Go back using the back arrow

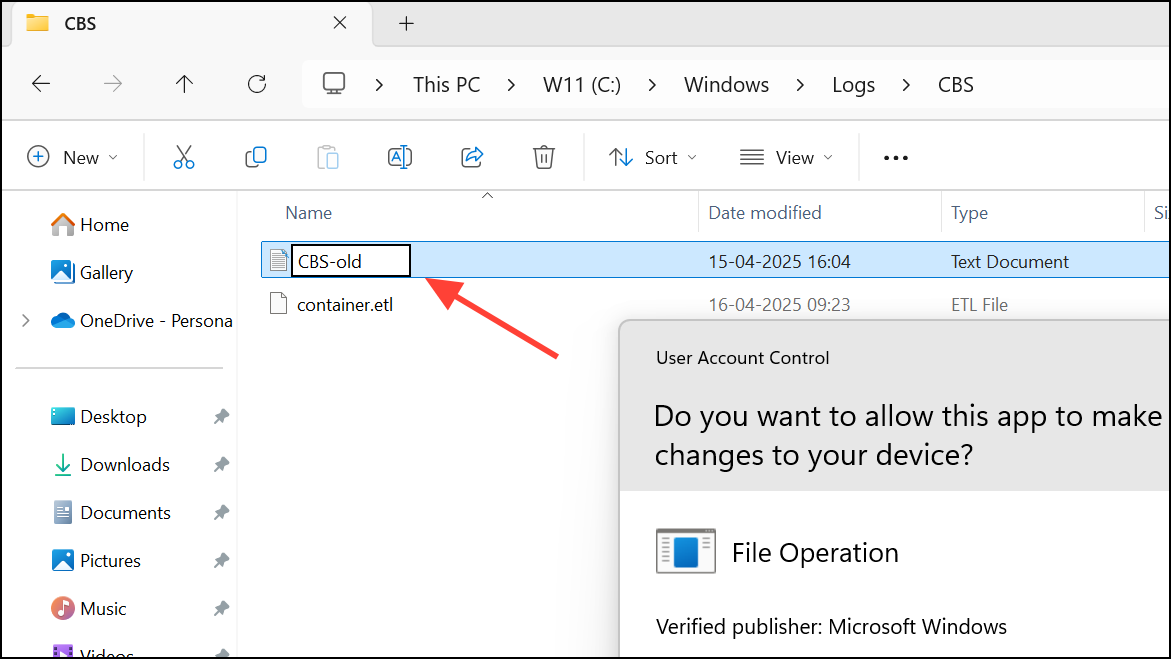41,84
